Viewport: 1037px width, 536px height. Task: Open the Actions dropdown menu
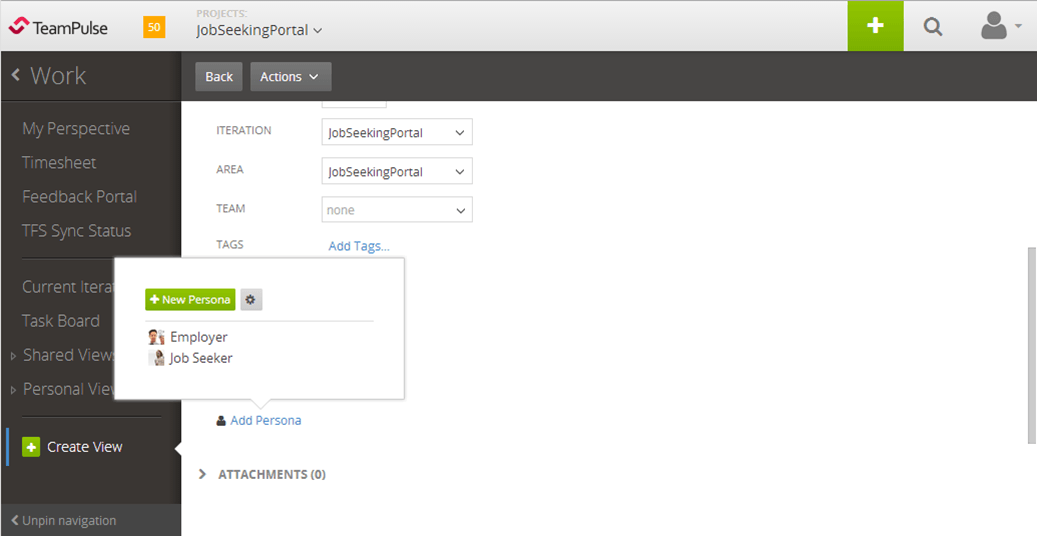[x=290, y=77]
